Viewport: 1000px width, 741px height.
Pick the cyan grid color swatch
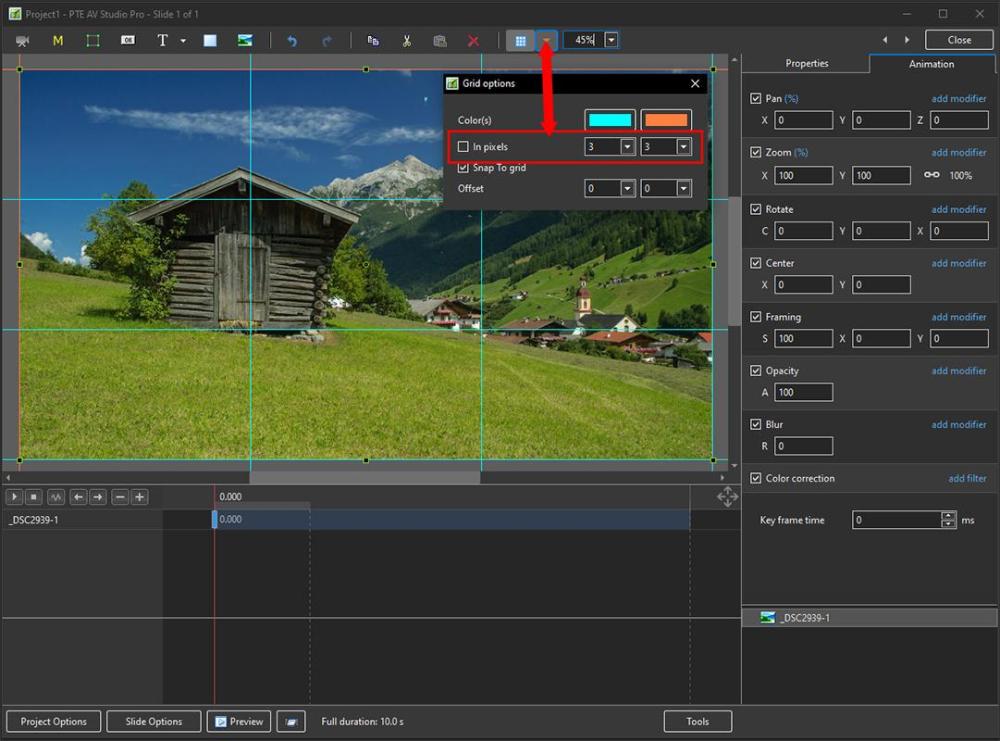[610, 120]
